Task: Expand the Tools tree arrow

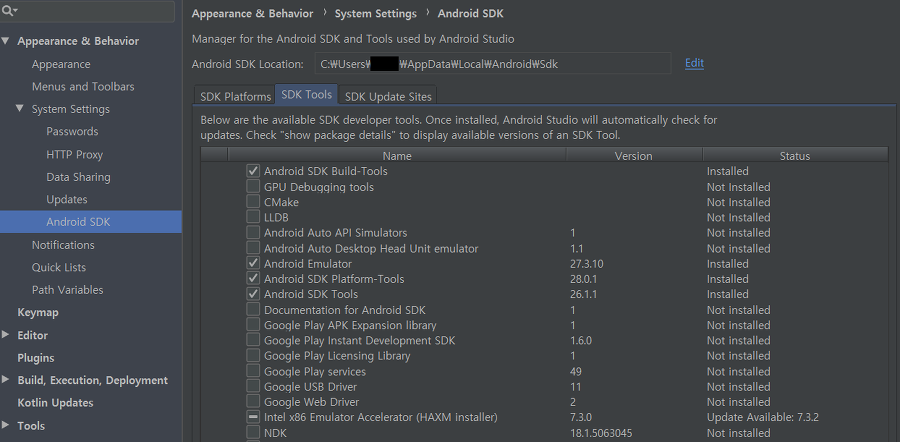Action: click(x=6, y=425)
